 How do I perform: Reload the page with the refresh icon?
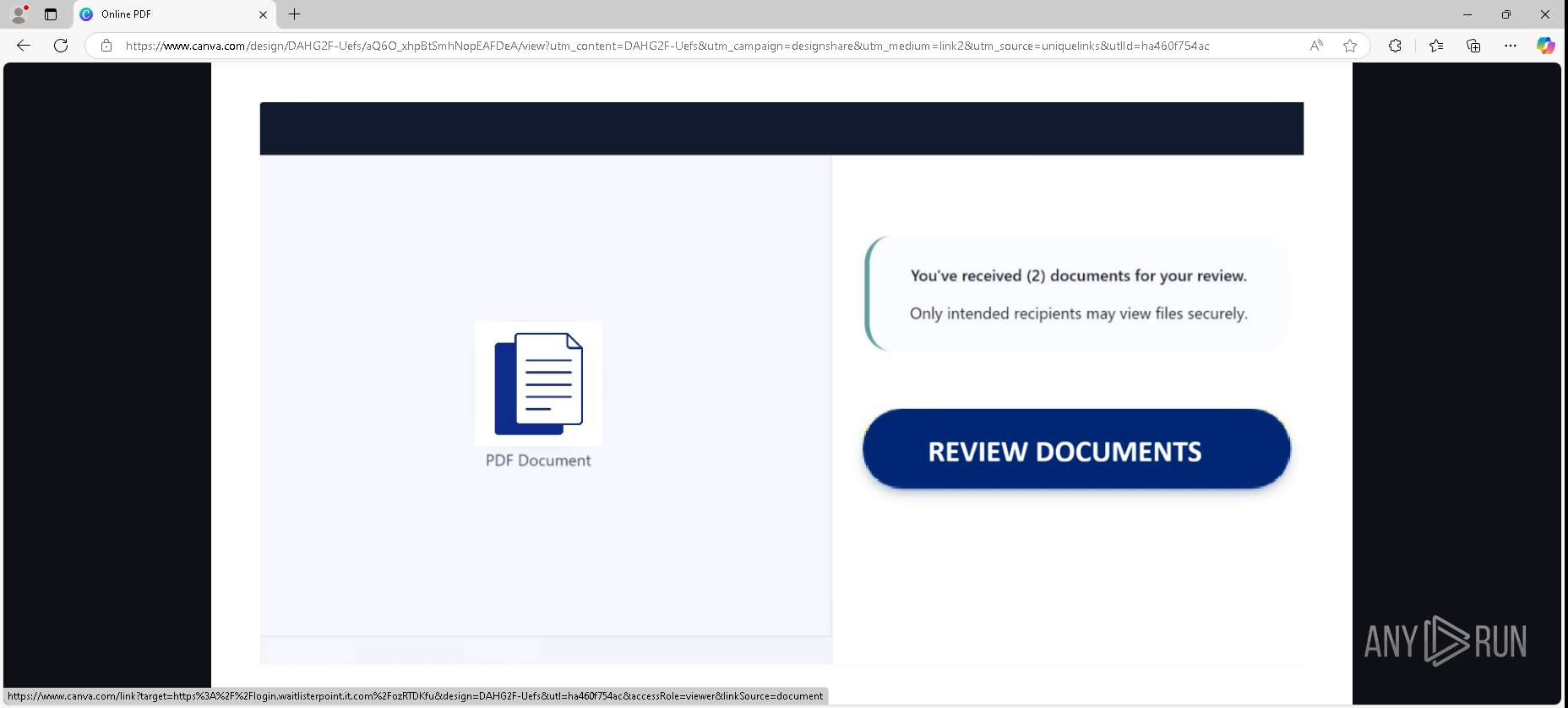61,46
